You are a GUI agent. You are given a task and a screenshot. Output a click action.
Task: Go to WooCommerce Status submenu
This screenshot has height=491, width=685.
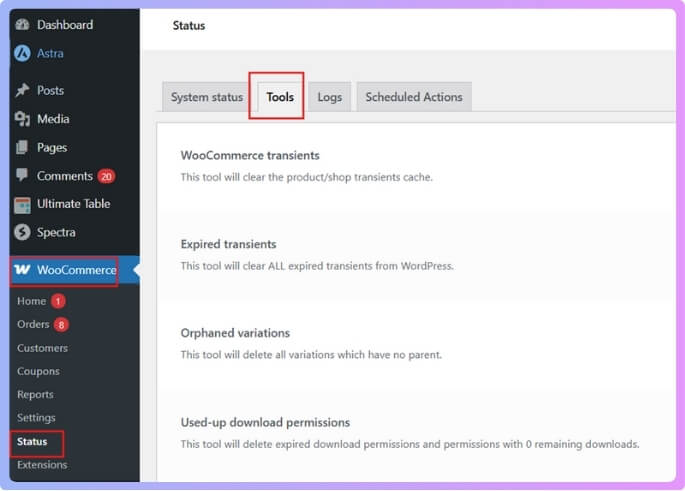tap(32, 442)
